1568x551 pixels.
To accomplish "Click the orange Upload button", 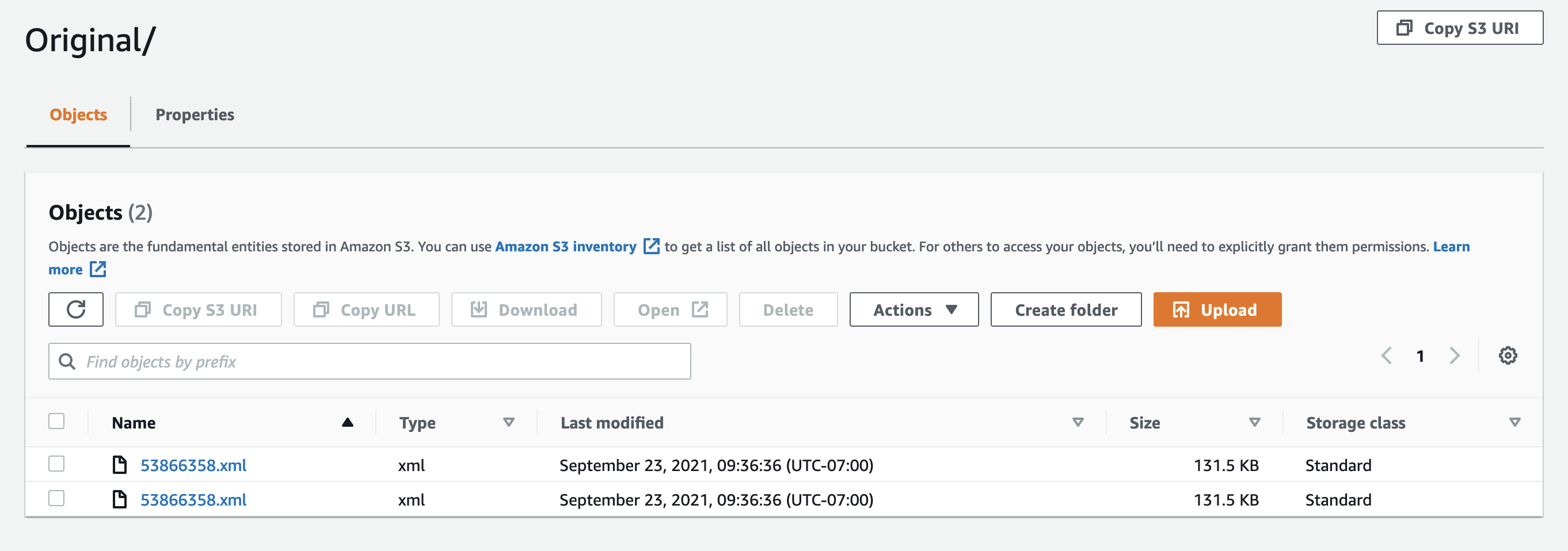I will [x=1217, y=309].
